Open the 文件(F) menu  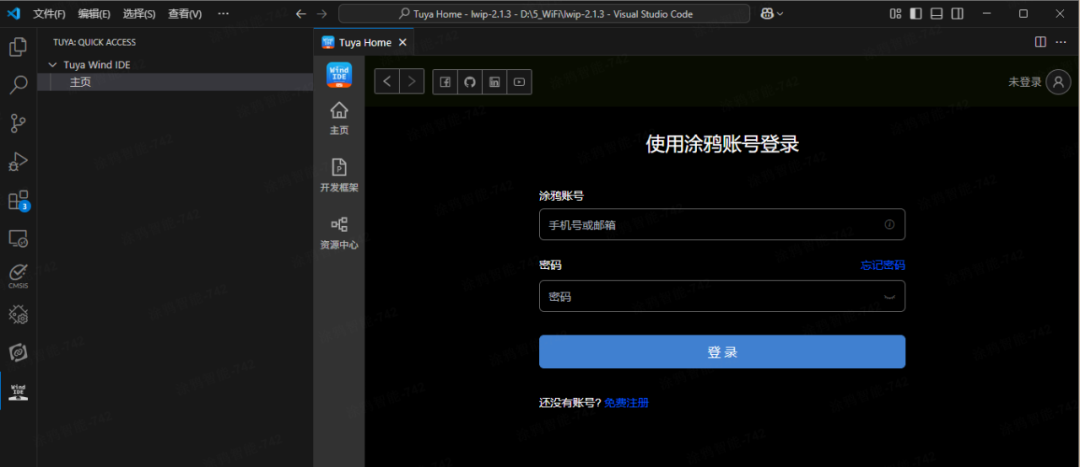(50, 14)
